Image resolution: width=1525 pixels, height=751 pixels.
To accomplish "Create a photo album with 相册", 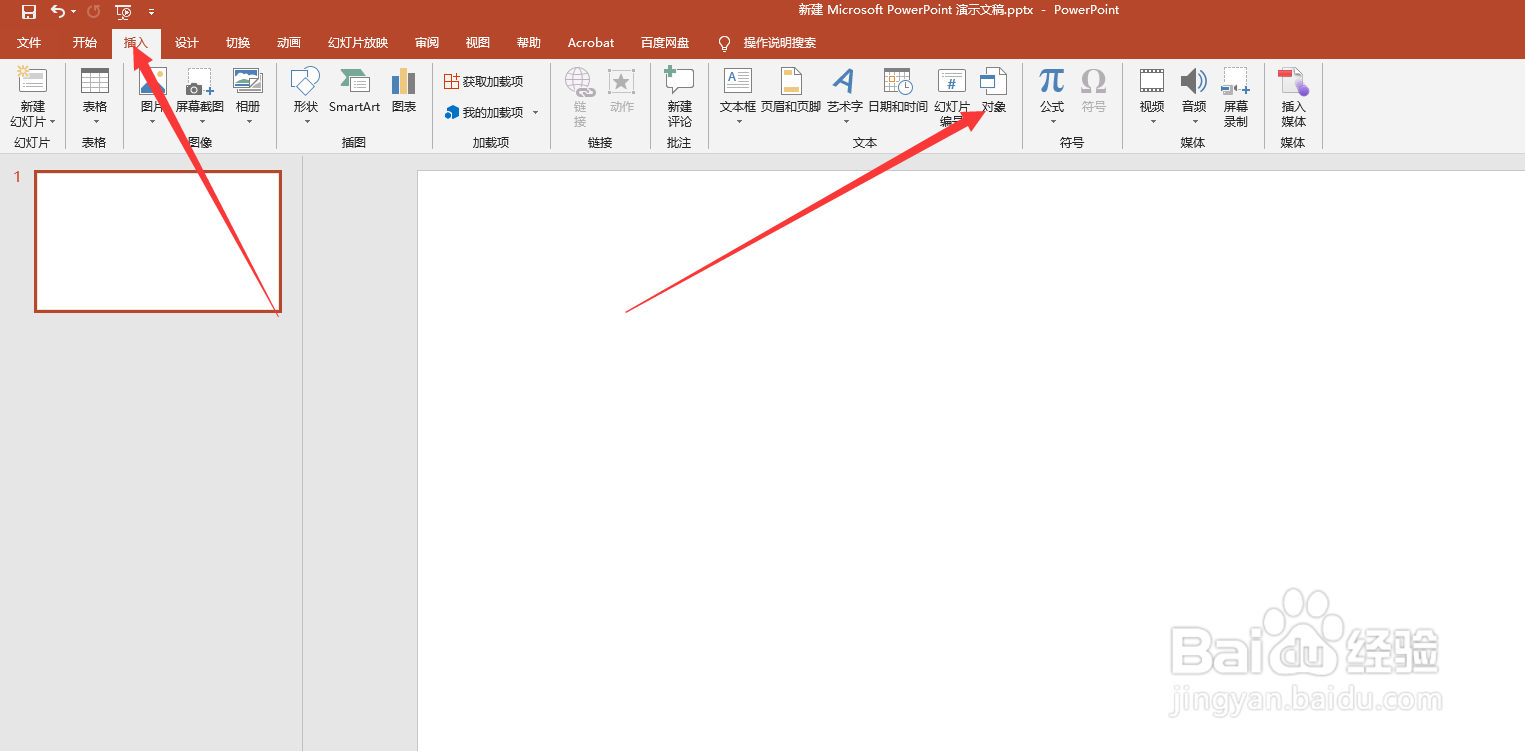I will (x=248, y=90).
